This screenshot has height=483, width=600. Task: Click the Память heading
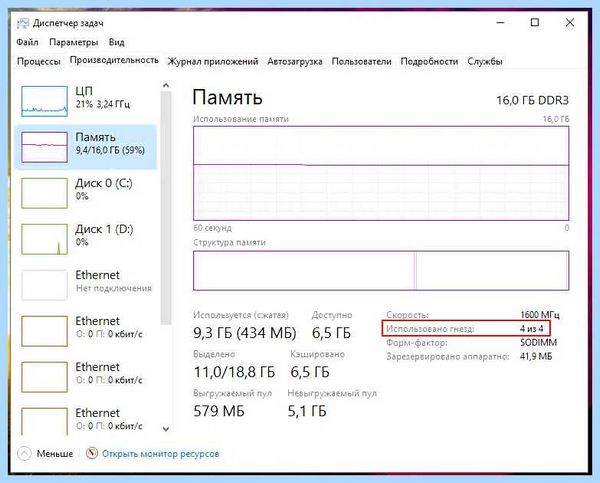click(227, 97)
